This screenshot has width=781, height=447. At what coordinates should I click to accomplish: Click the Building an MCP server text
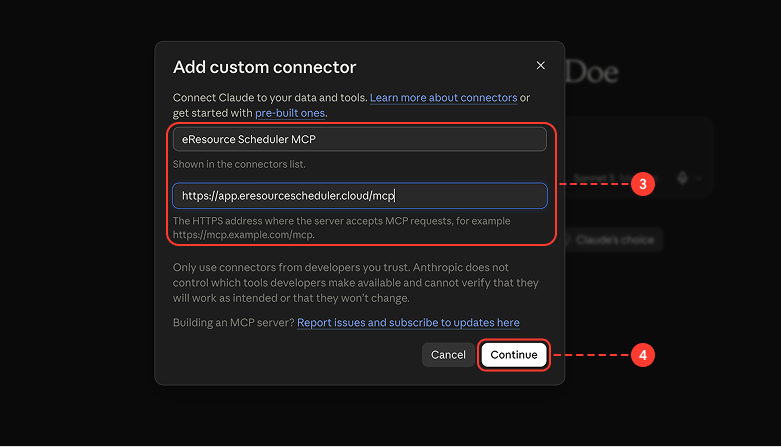[x=234, y=323]
